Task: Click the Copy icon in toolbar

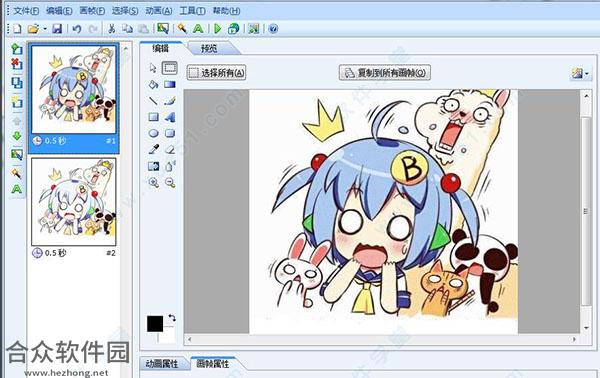Action: [x=127, y=29]
